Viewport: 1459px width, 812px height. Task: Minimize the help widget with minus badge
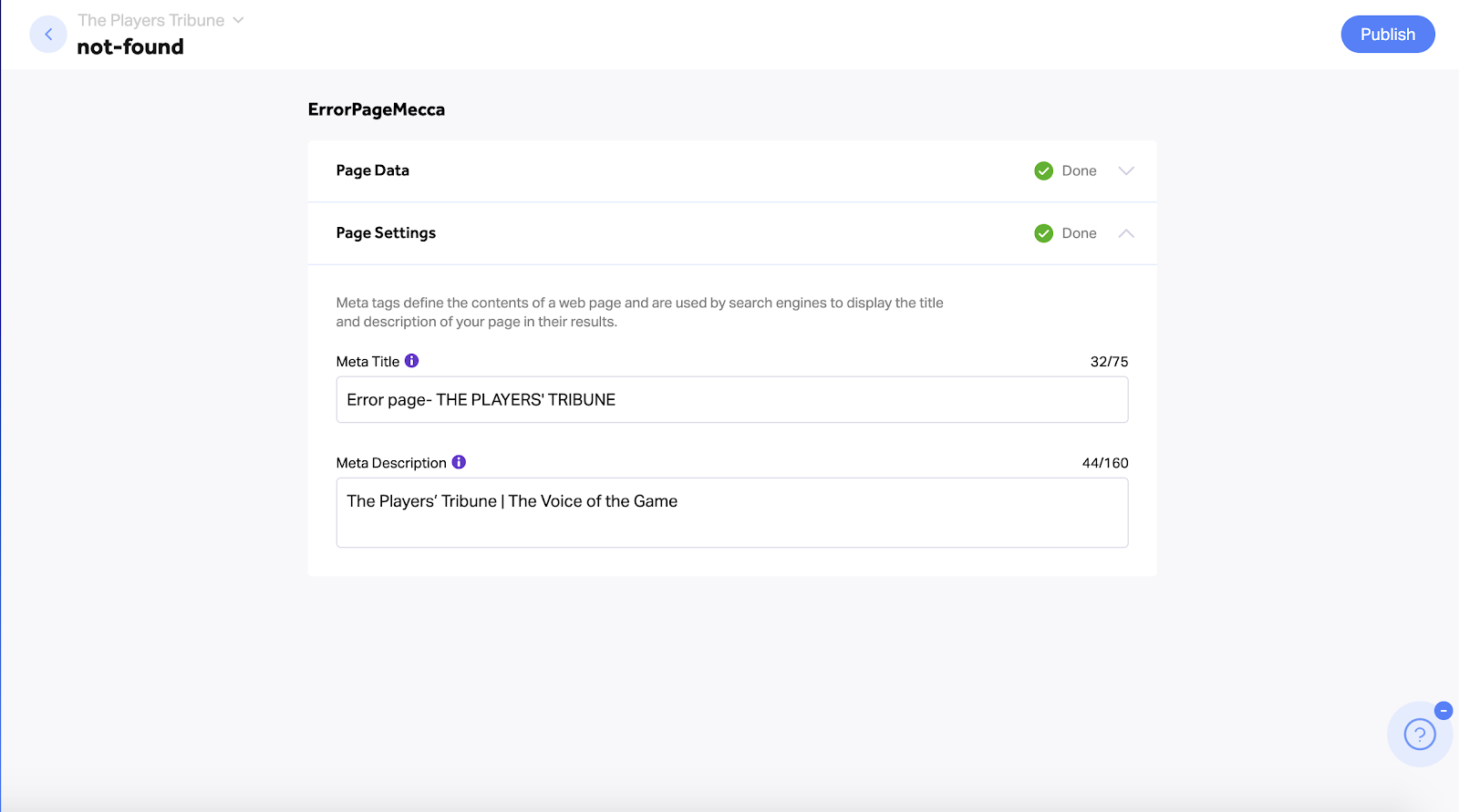[1443, 710]
